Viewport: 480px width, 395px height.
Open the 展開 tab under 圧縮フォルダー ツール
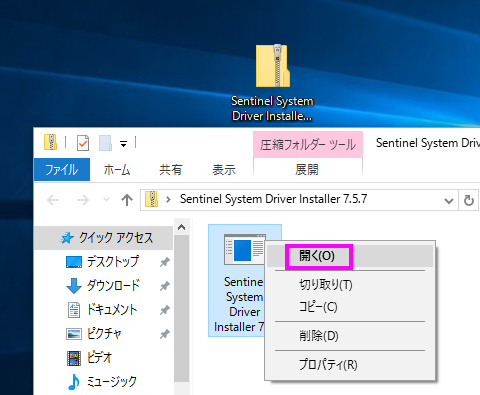pyautogui.click(x=307, y=170)
